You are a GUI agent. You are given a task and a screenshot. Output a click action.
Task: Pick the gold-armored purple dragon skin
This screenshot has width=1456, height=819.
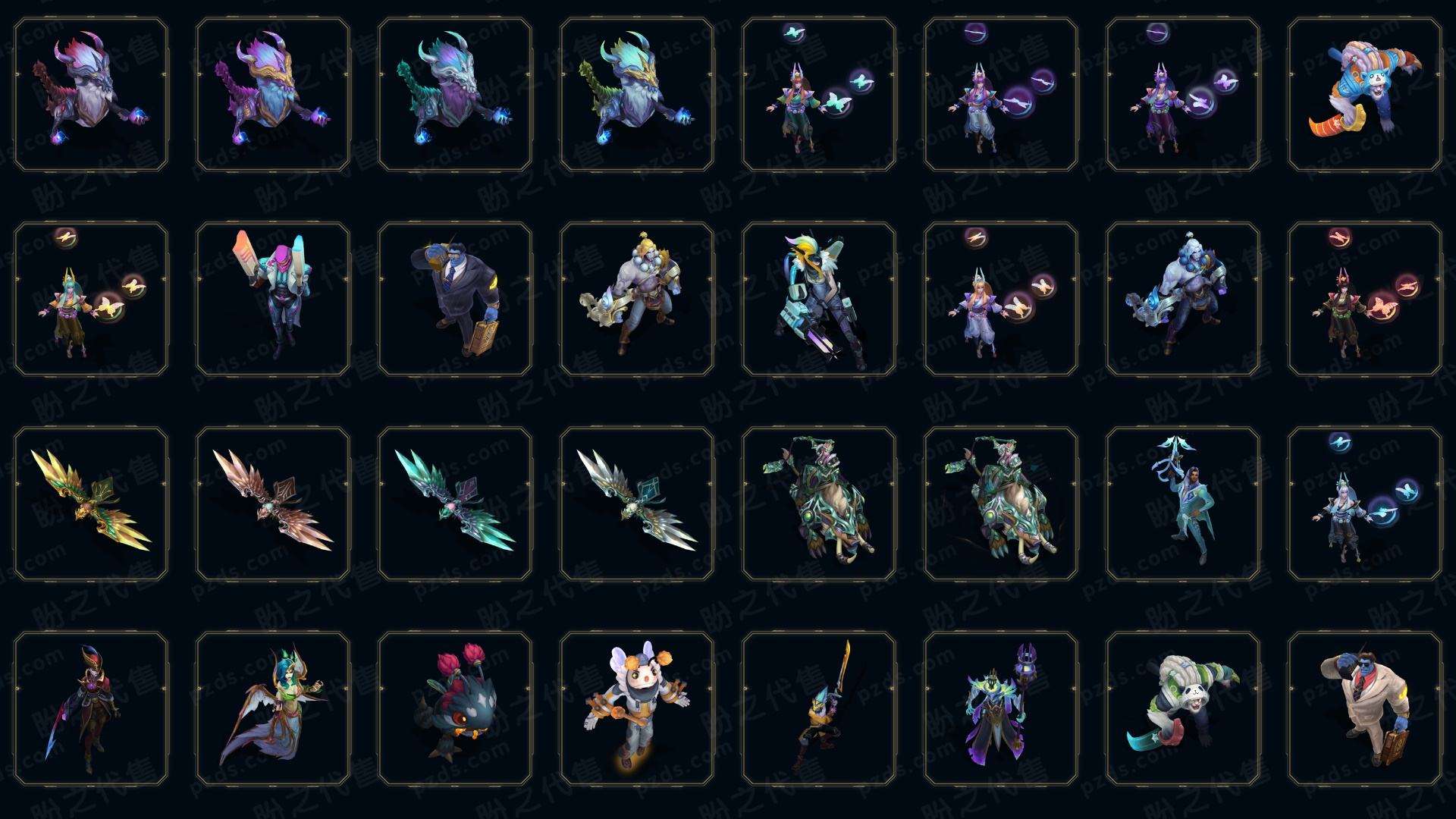click(x=273, y=95)
